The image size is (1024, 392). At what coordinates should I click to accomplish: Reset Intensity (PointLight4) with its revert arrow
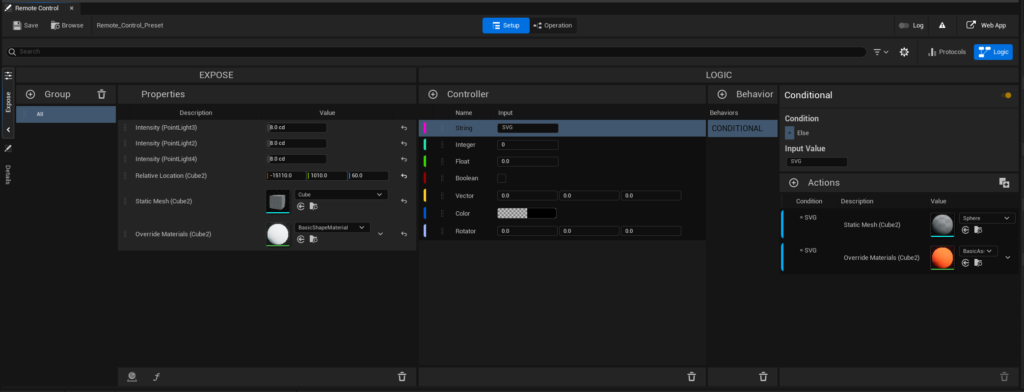pos(404,159)
